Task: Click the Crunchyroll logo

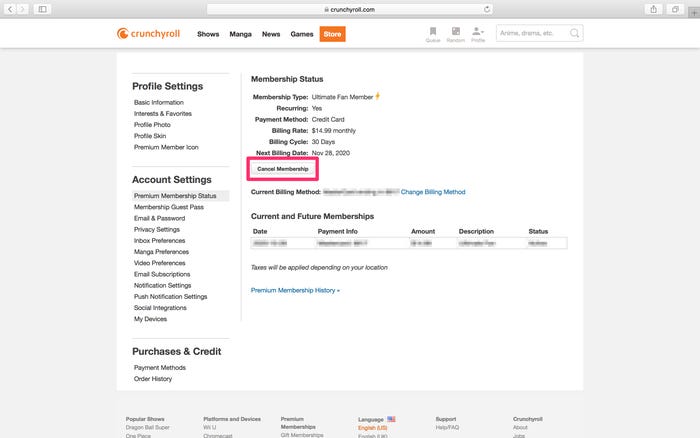Action: [150, 34]
